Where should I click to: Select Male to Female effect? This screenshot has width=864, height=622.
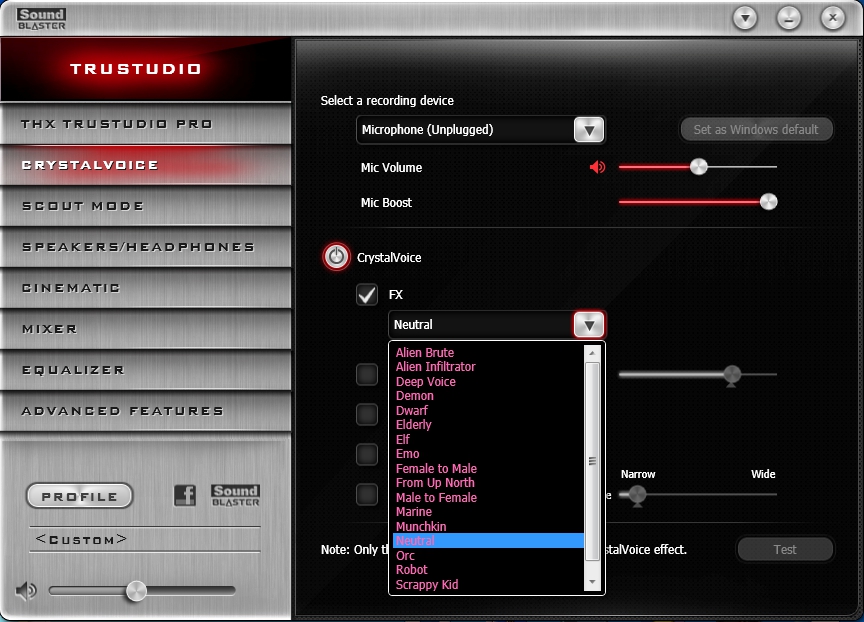pos(436,497)
